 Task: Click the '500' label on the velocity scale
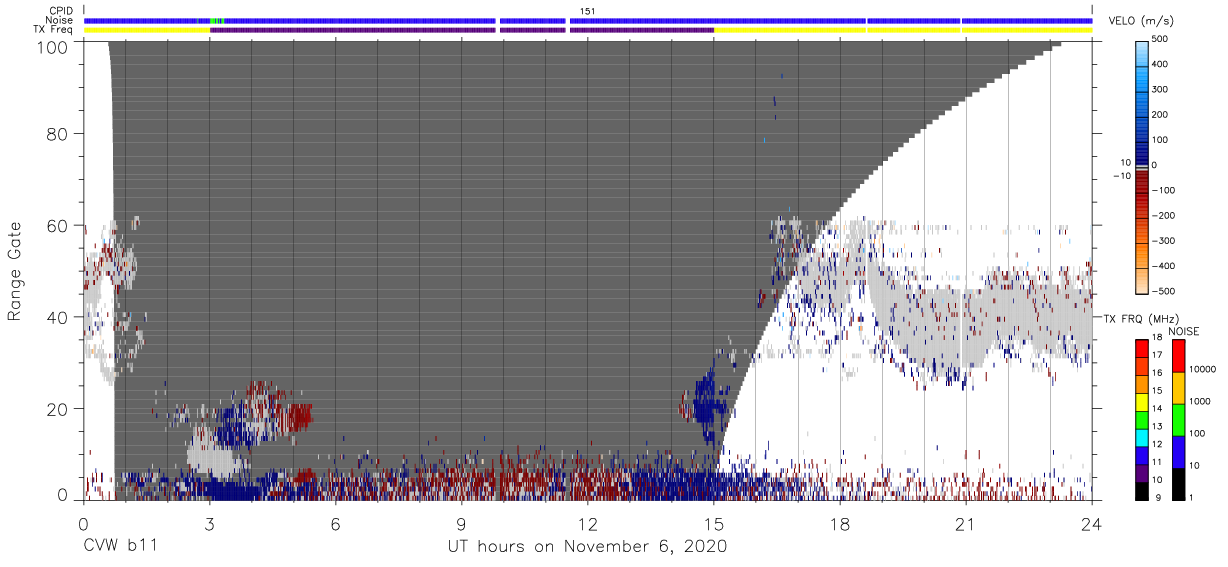1162,40
